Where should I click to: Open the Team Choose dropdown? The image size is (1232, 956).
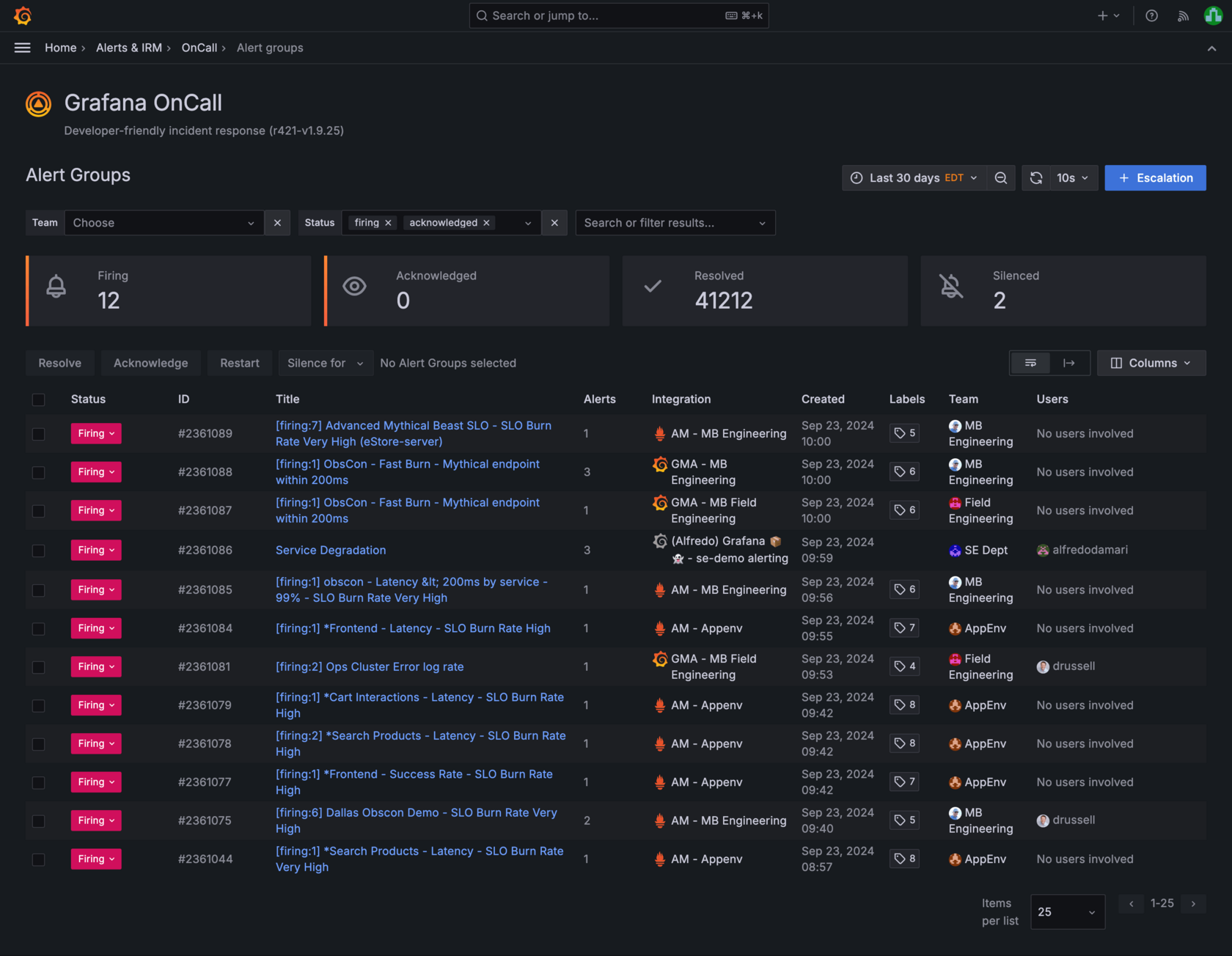[164, 223]
